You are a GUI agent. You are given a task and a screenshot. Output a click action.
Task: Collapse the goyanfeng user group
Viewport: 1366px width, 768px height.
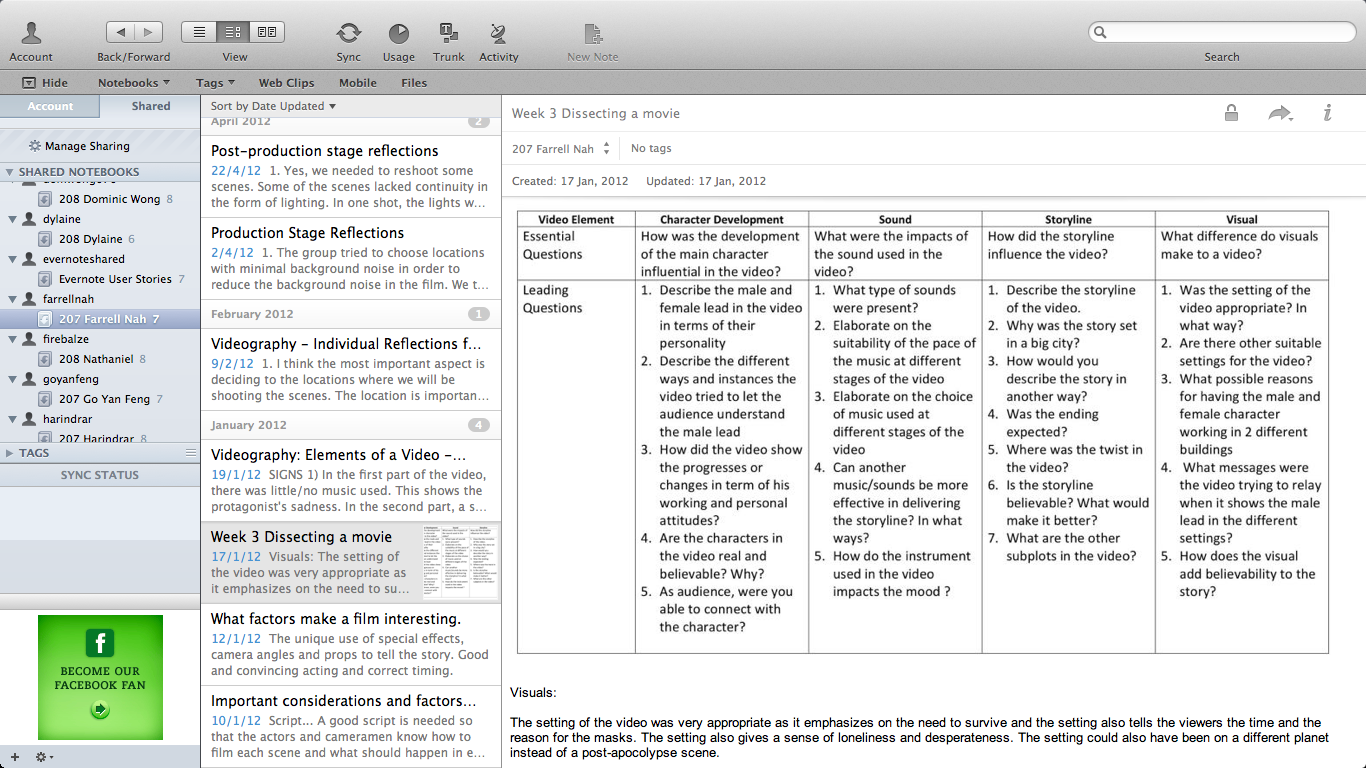click(11, 379)
